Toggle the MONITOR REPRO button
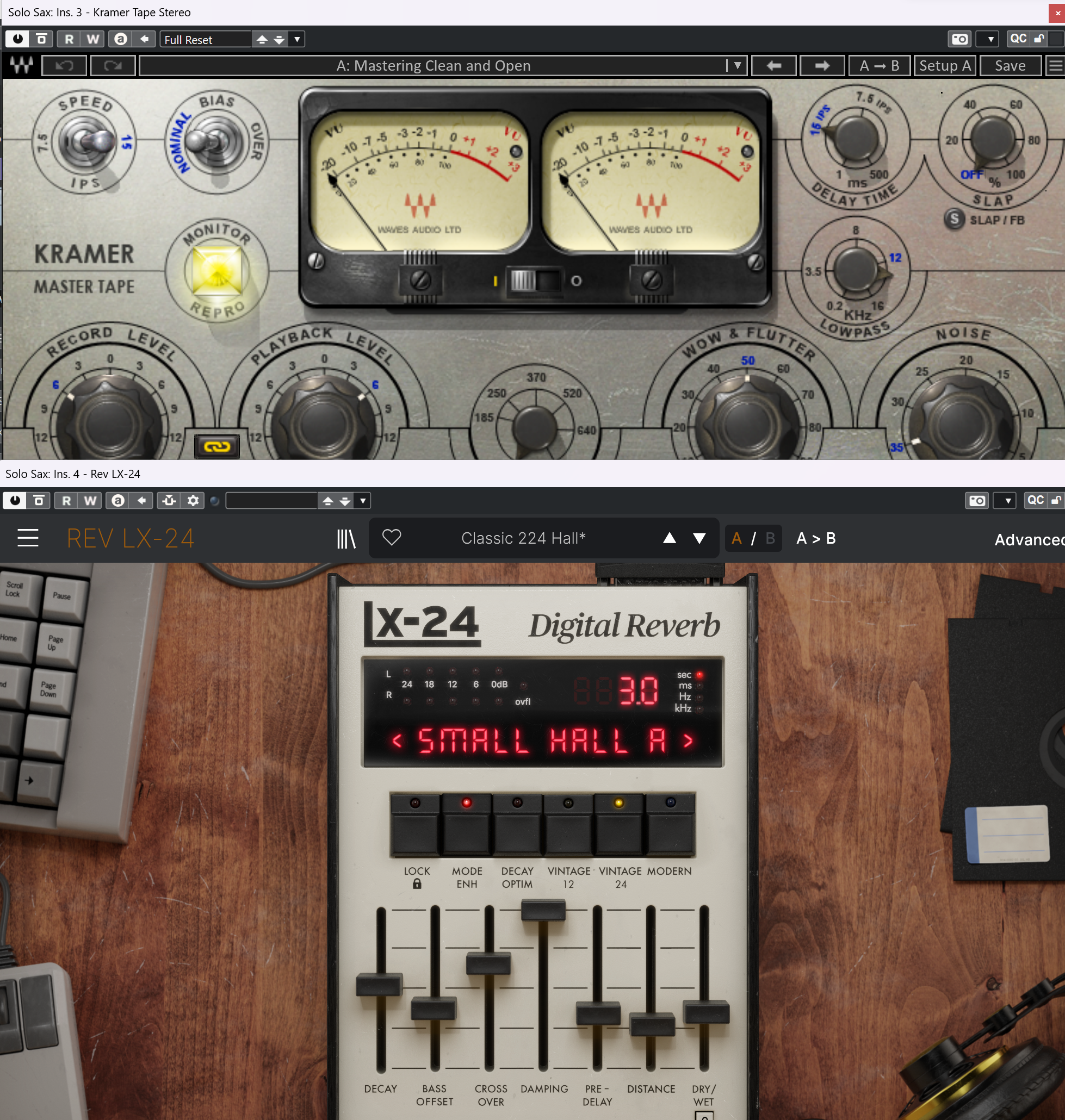 click(216, 272)
